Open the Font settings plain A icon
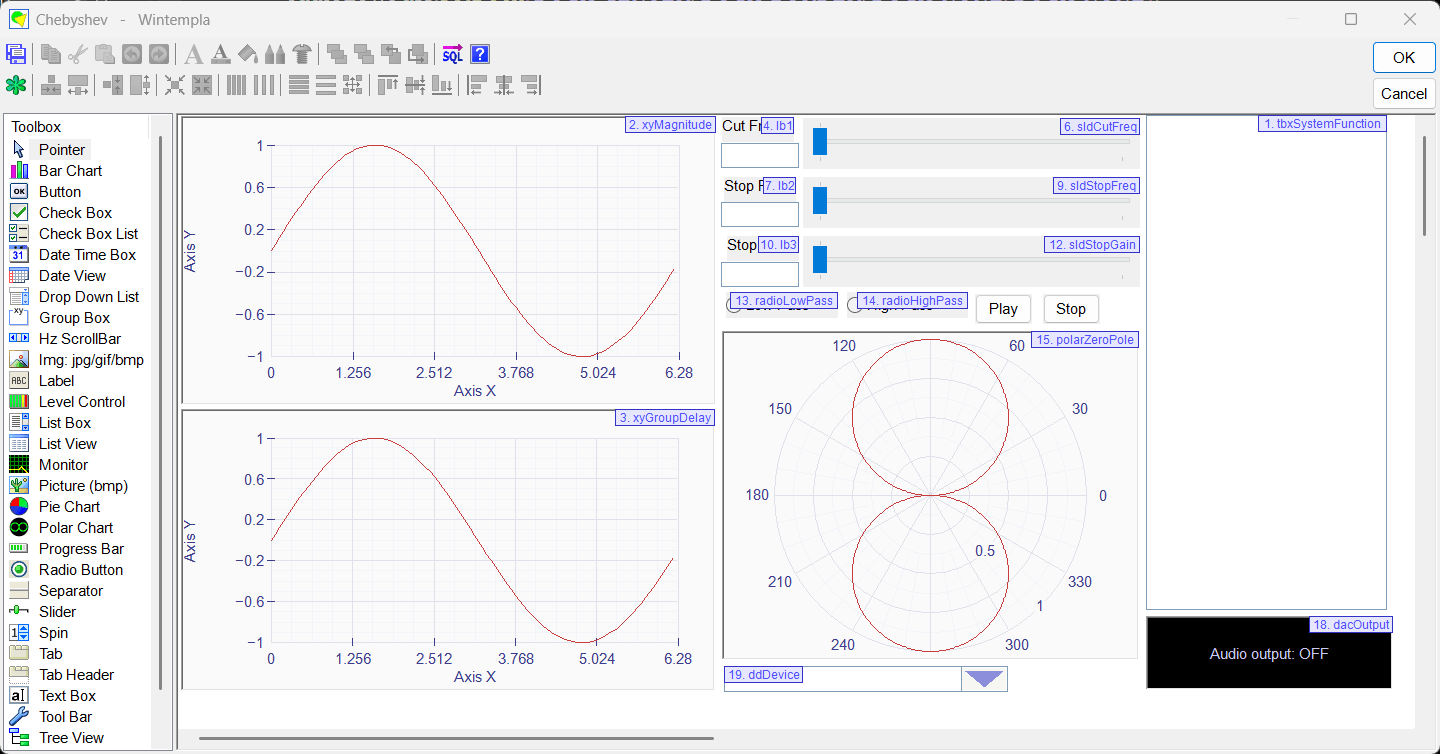Image resolution: width=1440 pixels, height=754 pixels. pos(193,54)
